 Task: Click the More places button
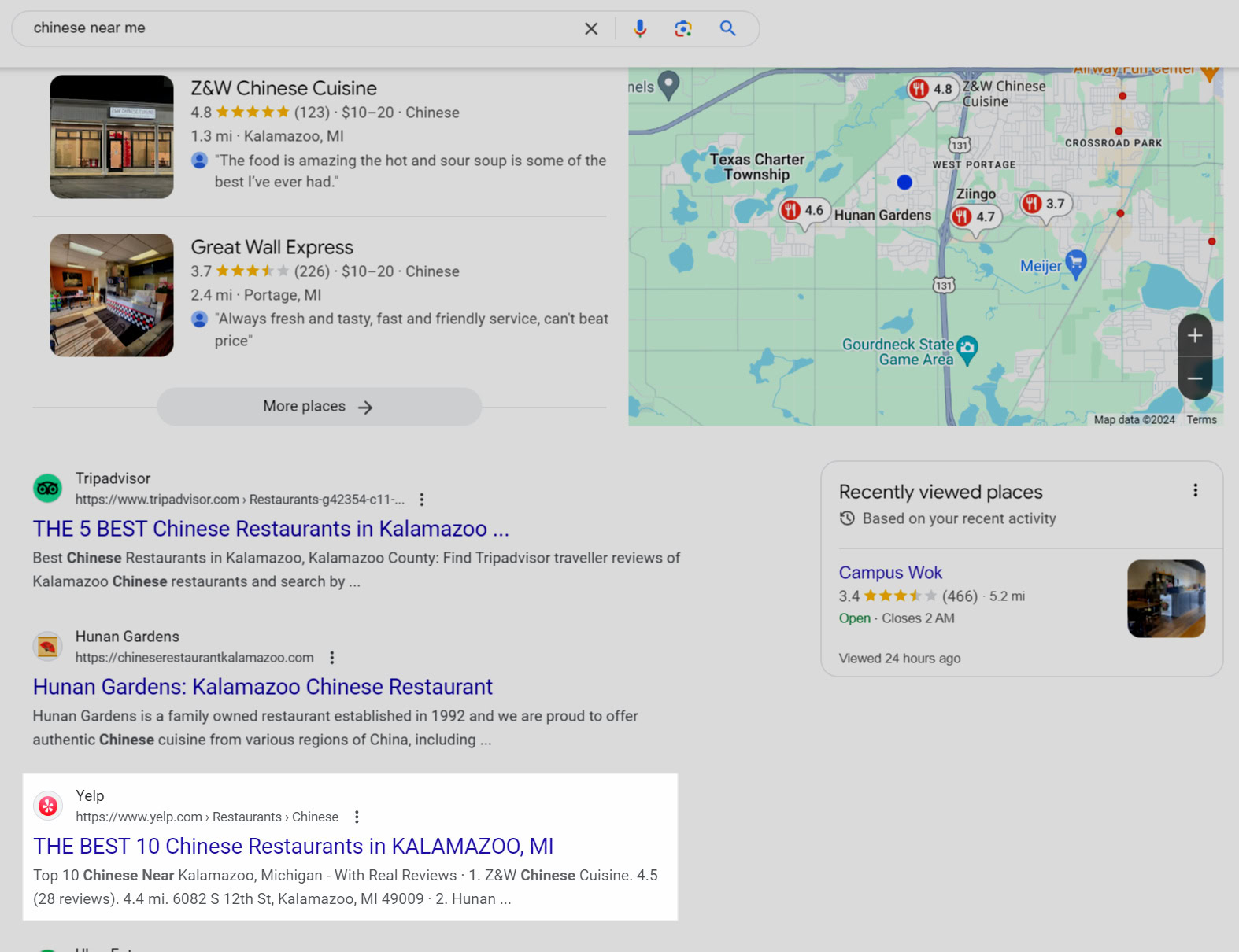click(x=319, y=407)
